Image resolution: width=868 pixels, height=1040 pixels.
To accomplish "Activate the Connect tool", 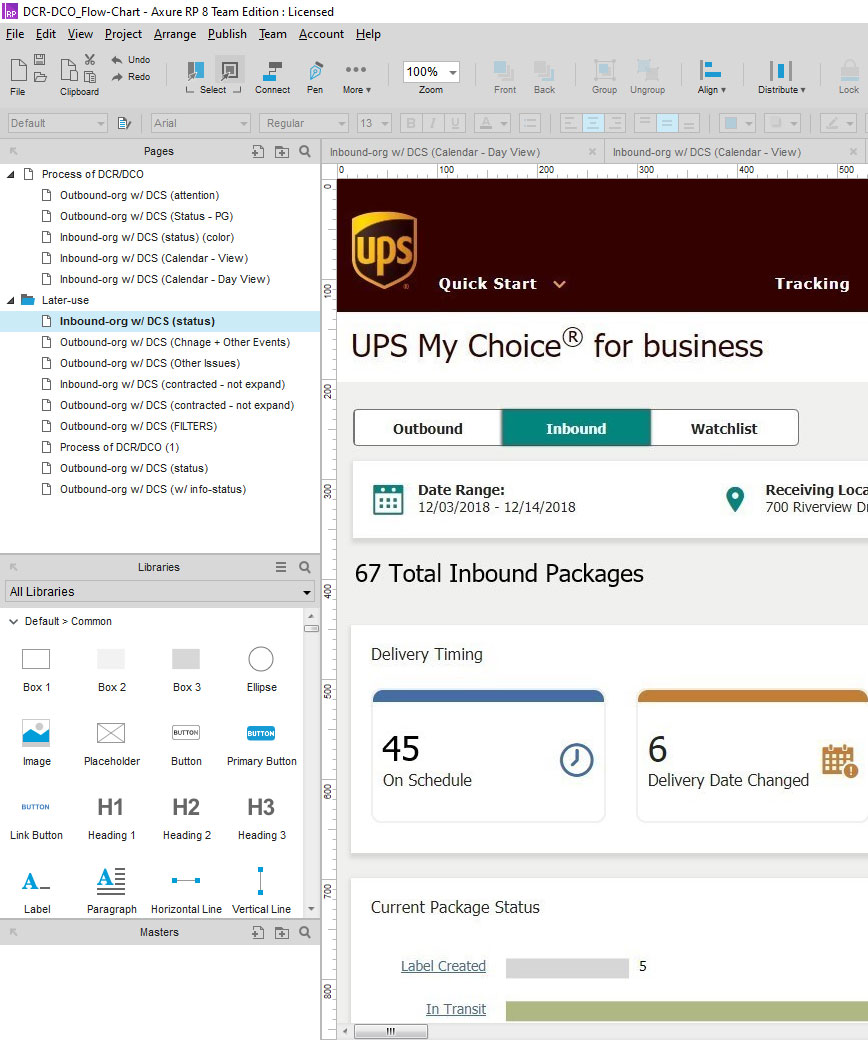I will tap(272, 73).
